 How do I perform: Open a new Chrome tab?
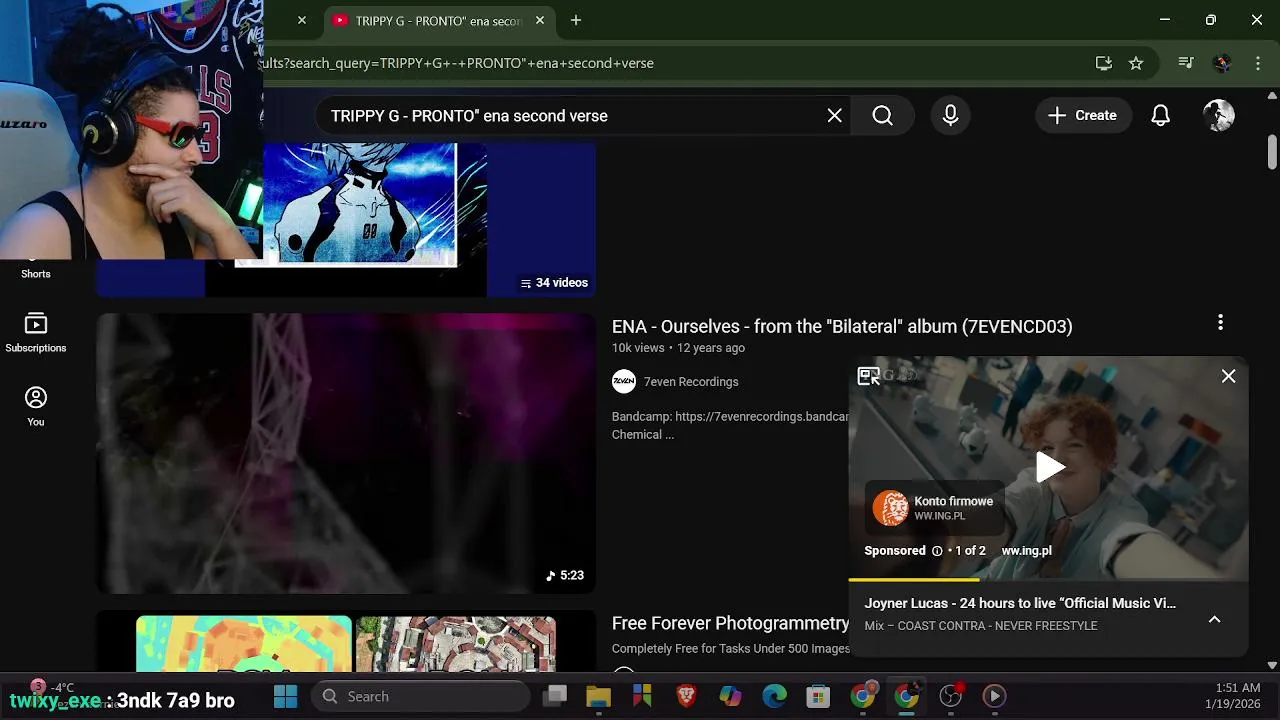[575, 20]
